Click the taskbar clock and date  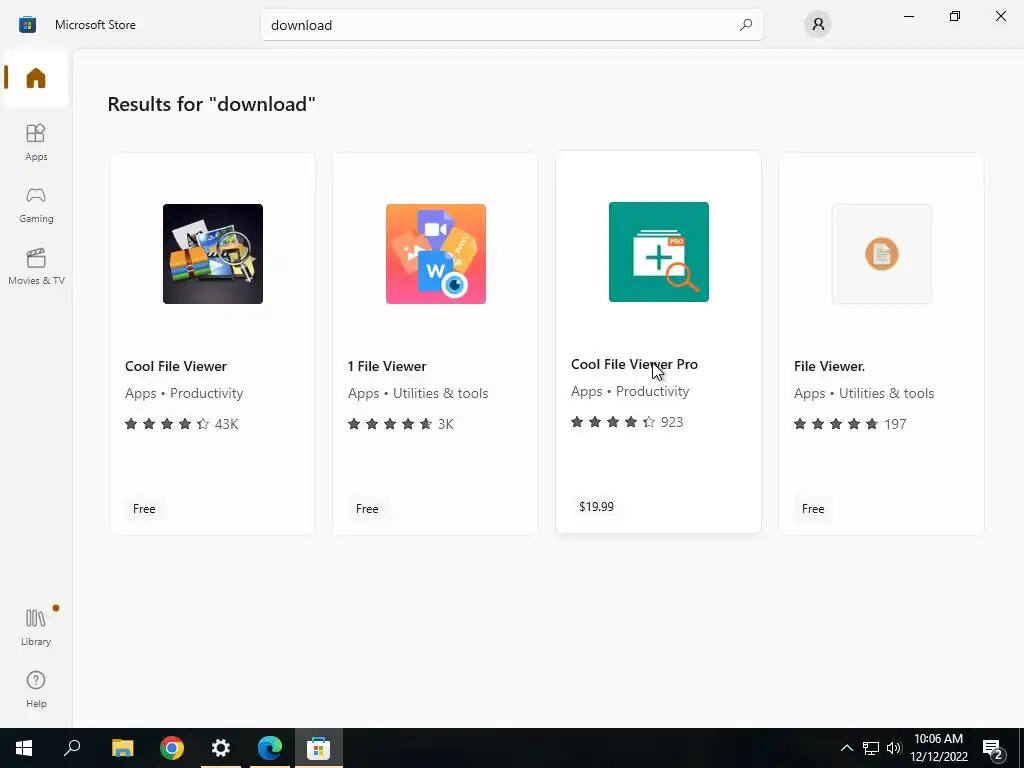[x=938, y=748]
